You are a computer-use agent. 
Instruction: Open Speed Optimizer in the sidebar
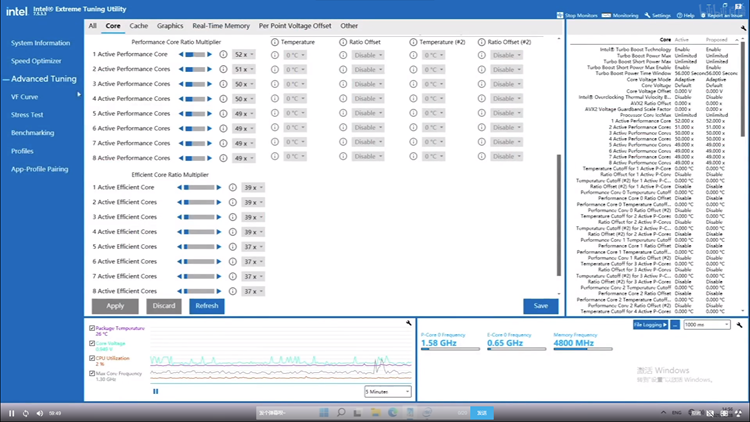pos(36,61)
